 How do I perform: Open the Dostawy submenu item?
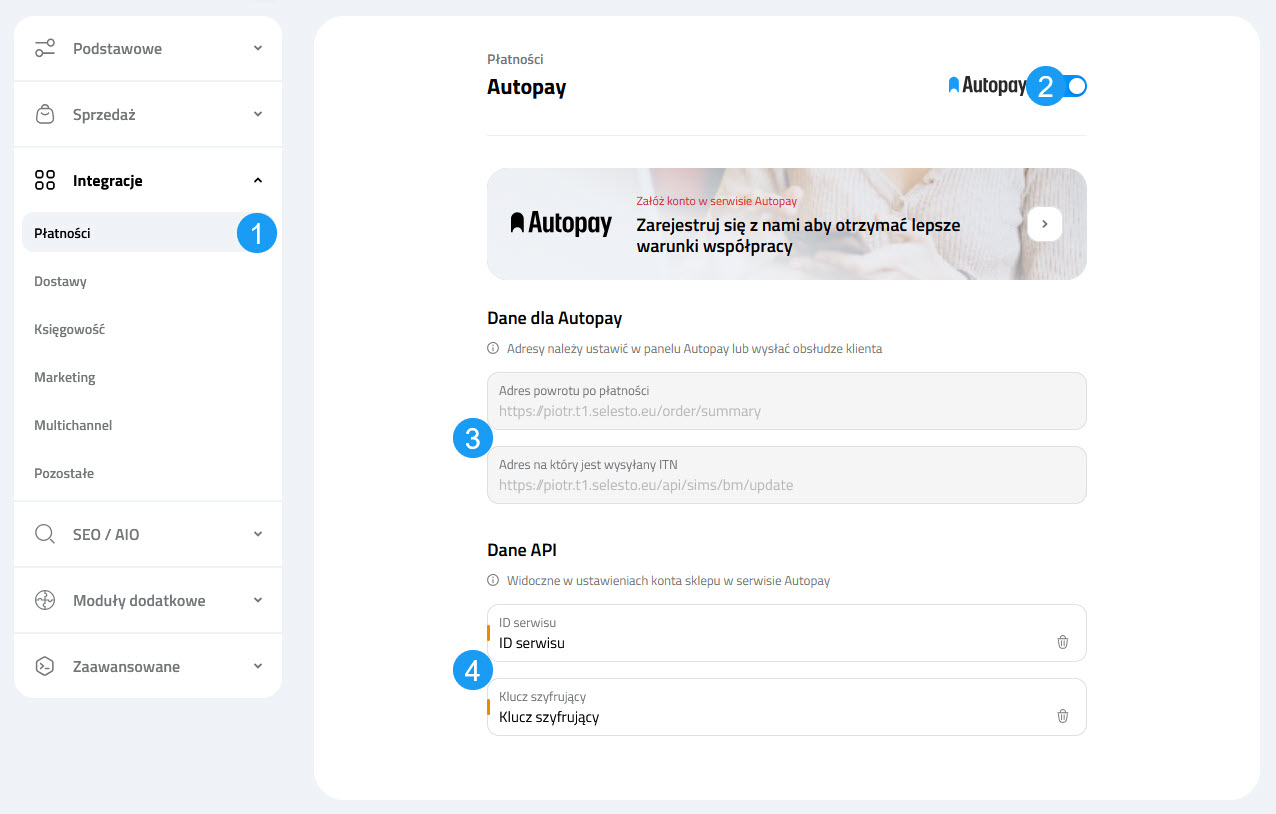[60, 282]
